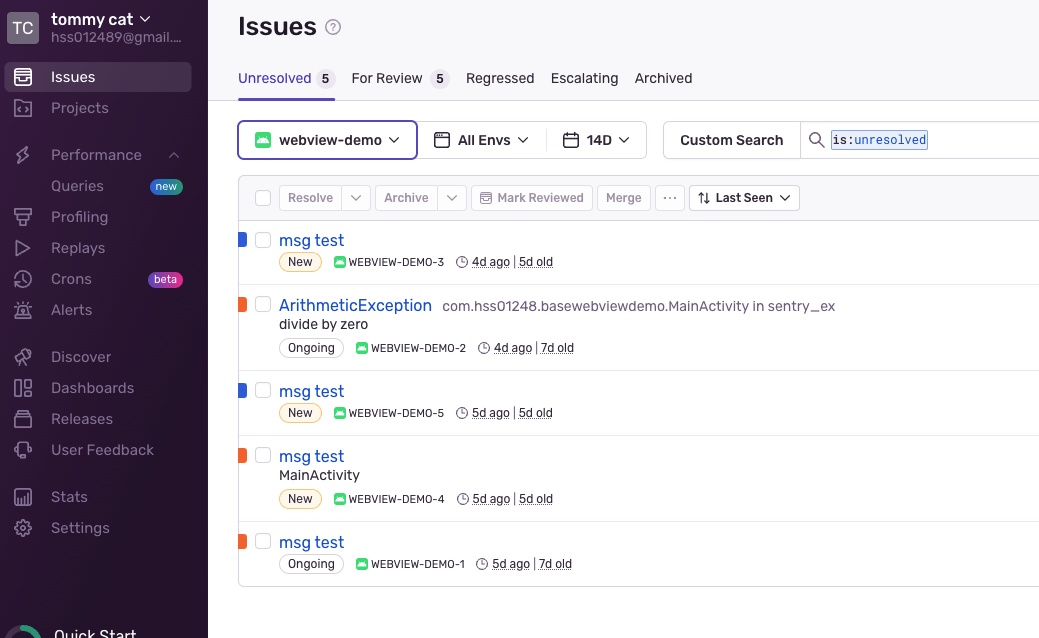Check the ArithmeticException issue checkbox
1039x638 pixels.
263,304
